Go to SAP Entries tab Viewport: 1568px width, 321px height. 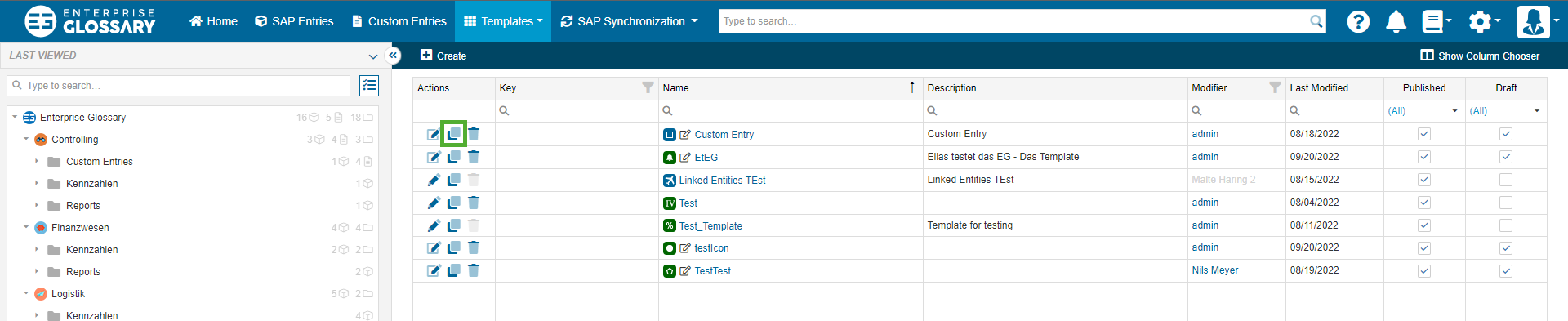coord(294,21)
